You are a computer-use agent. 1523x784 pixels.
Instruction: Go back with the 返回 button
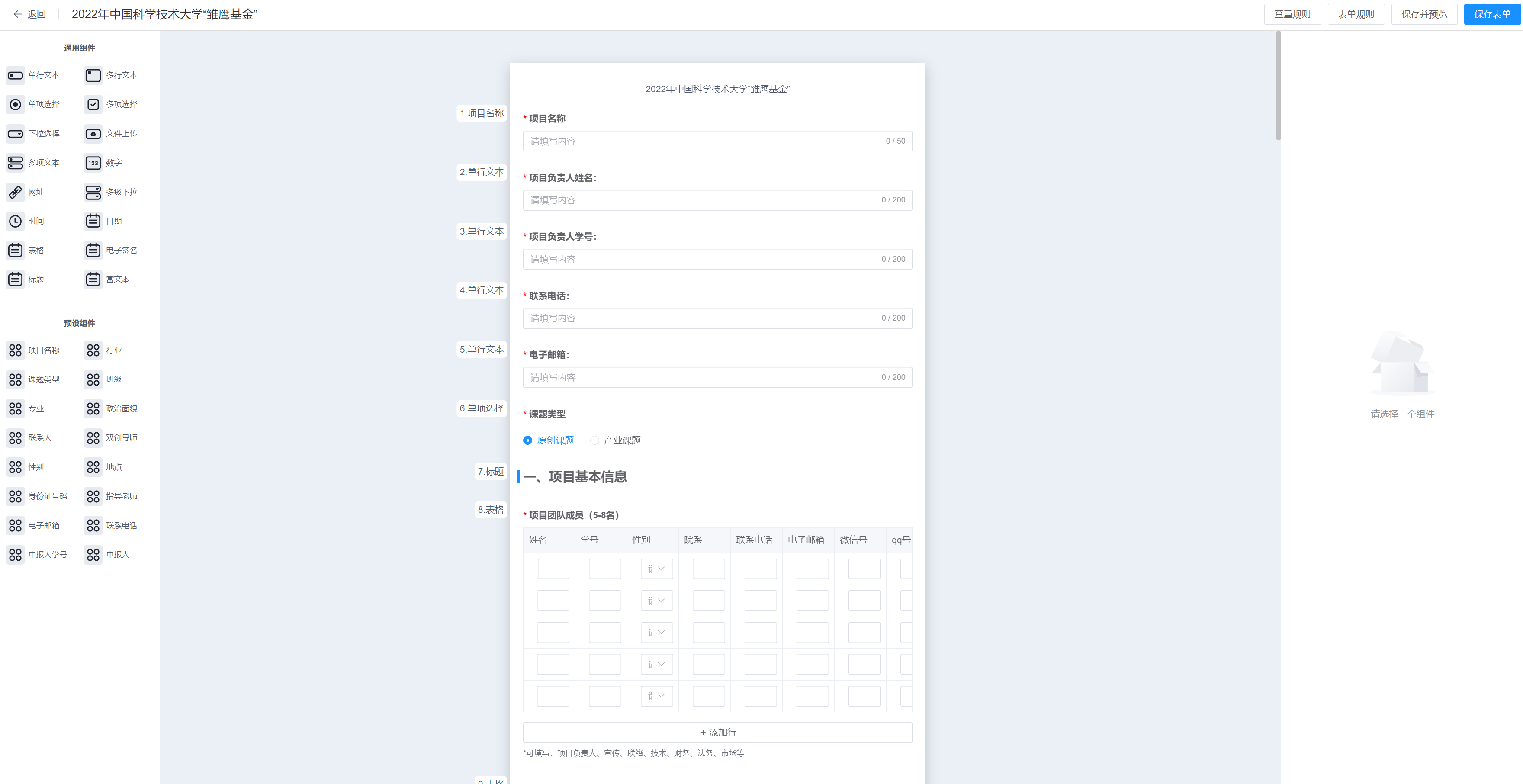pyautogui.click(x=29, y=14)
